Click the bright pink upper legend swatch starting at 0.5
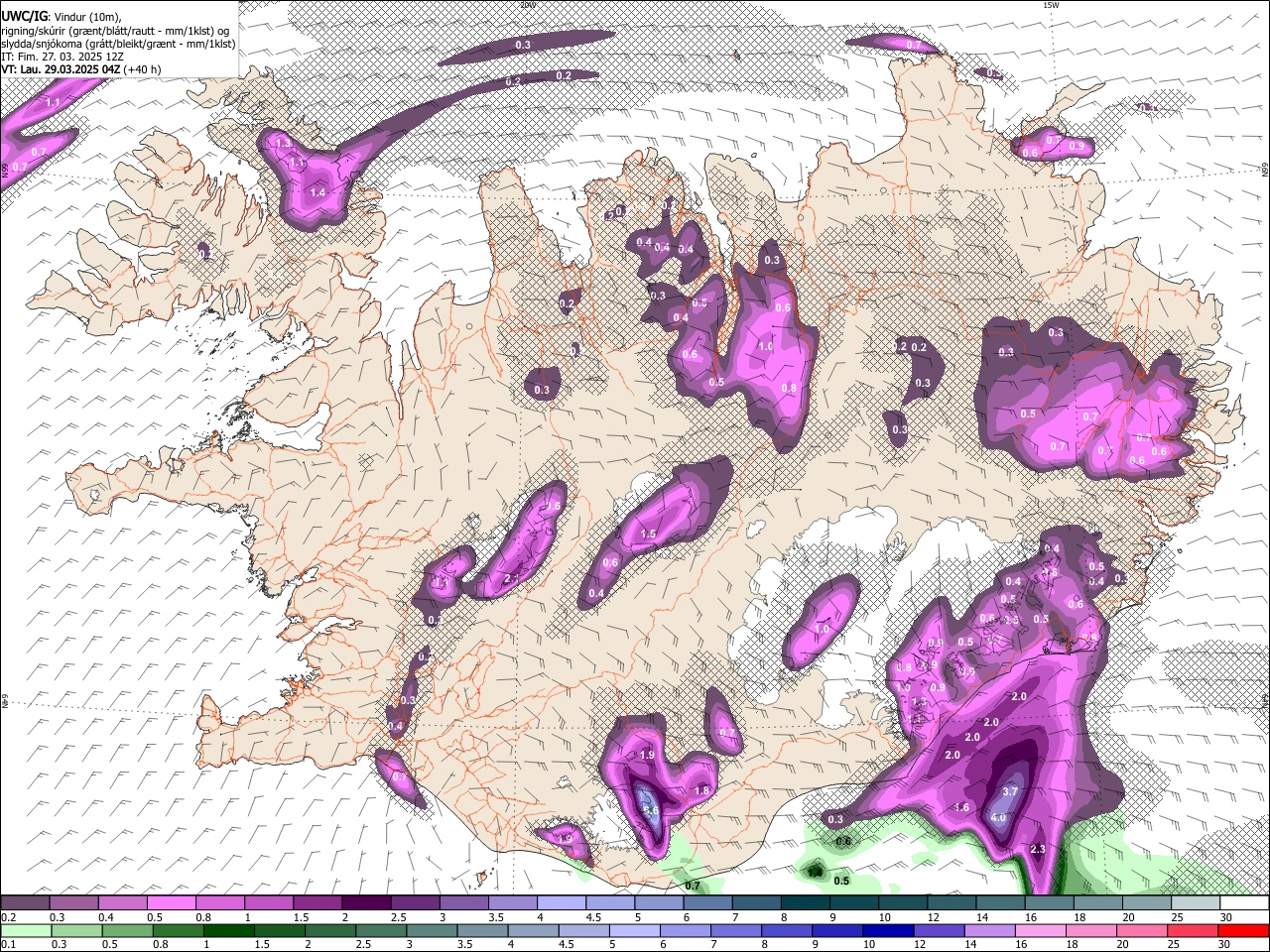 tap(171, 903)
